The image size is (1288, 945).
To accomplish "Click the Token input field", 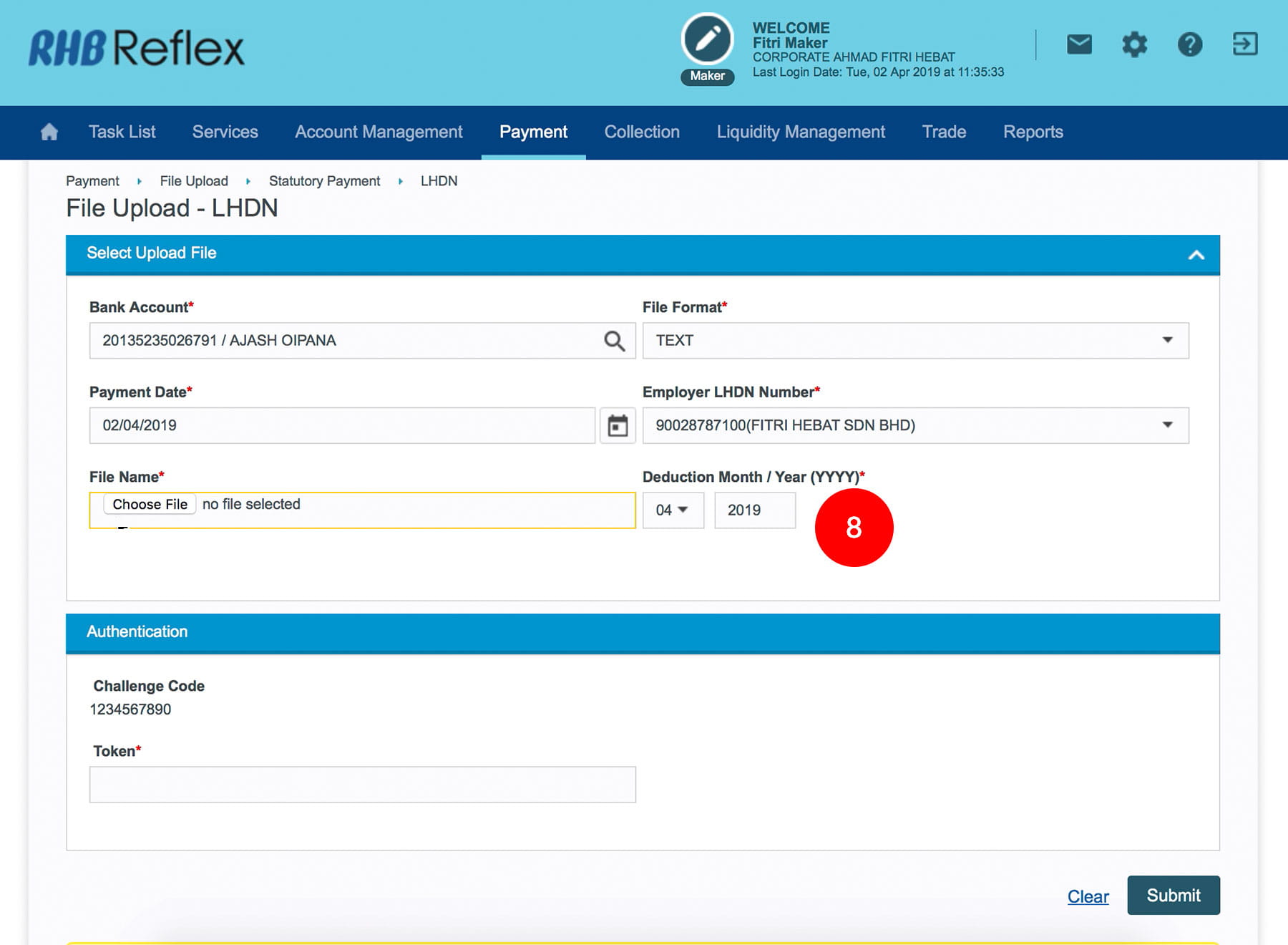I will pyautogui.click(x=362, y=785).
